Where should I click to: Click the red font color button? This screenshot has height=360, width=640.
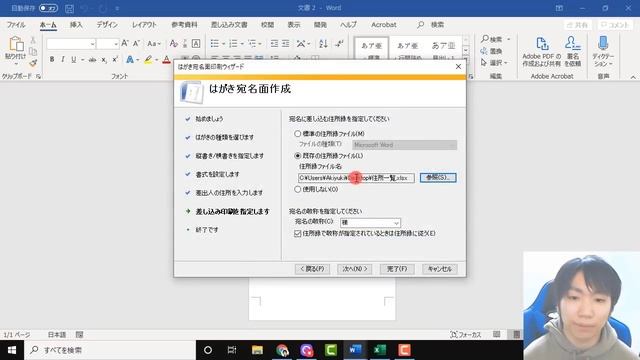click(x=167, y=60)
